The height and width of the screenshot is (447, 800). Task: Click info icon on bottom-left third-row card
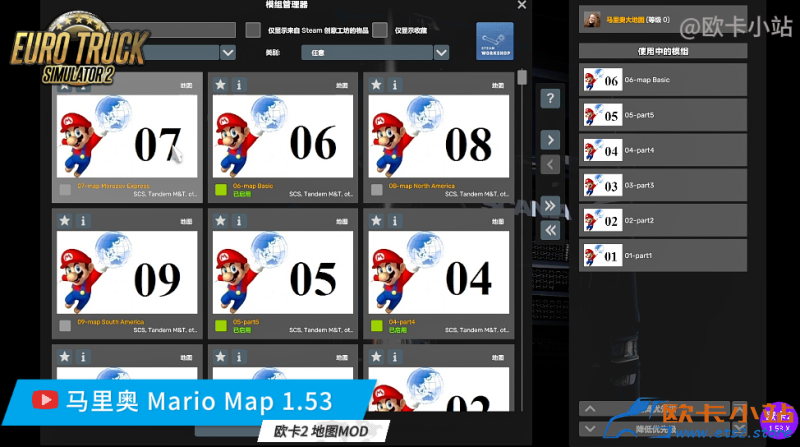point(83,357)
